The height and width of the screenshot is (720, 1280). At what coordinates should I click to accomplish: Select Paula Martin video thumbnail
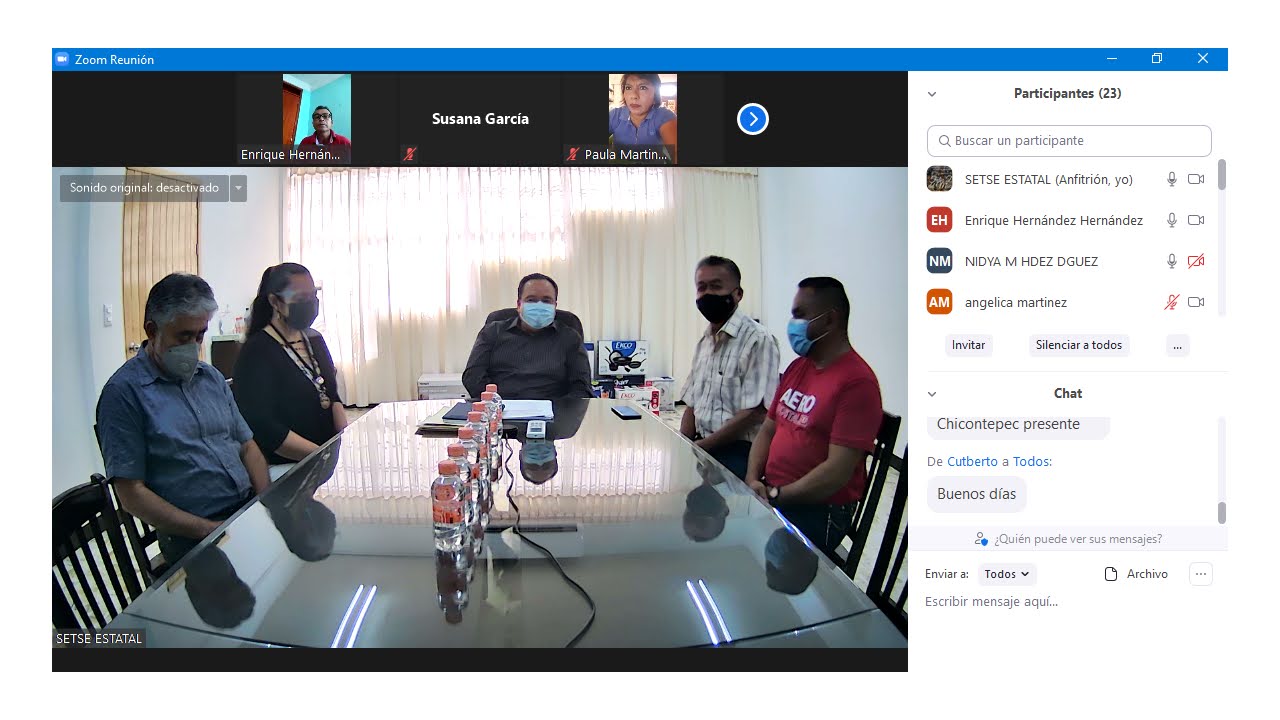(x=643, y=119)
